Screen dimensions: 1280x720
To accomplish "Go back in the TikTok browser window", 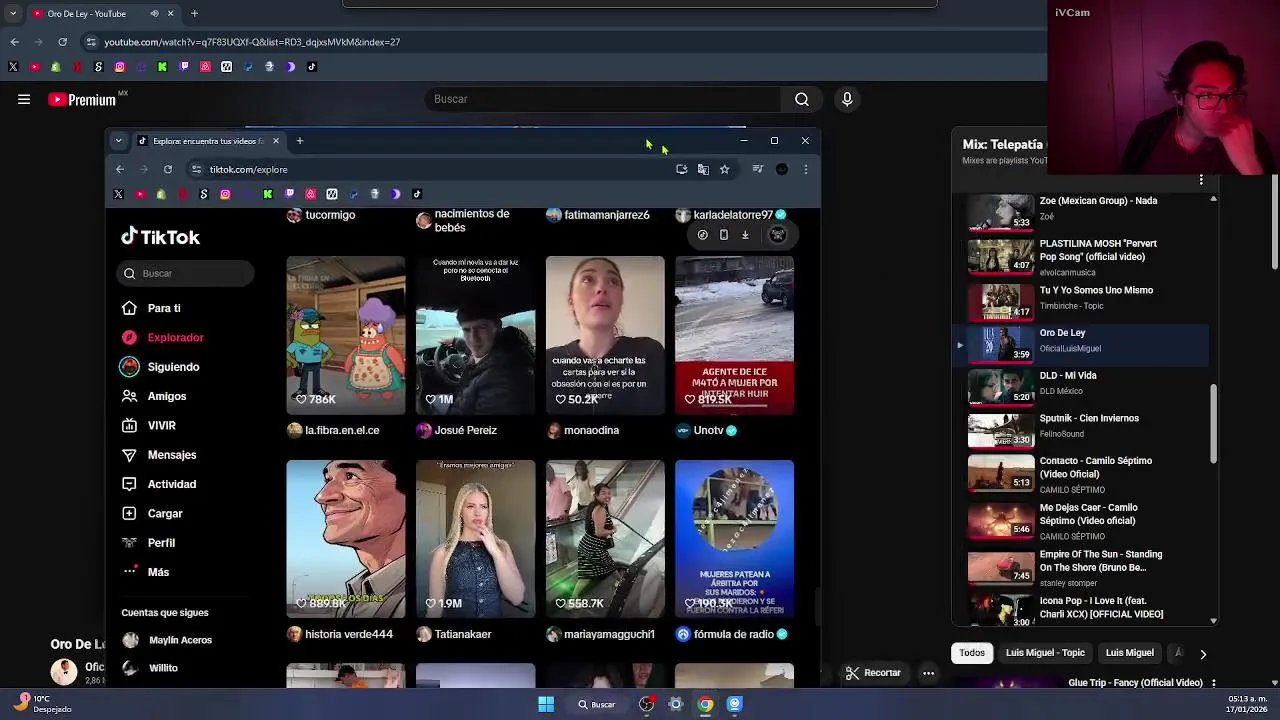I will 120,169.
